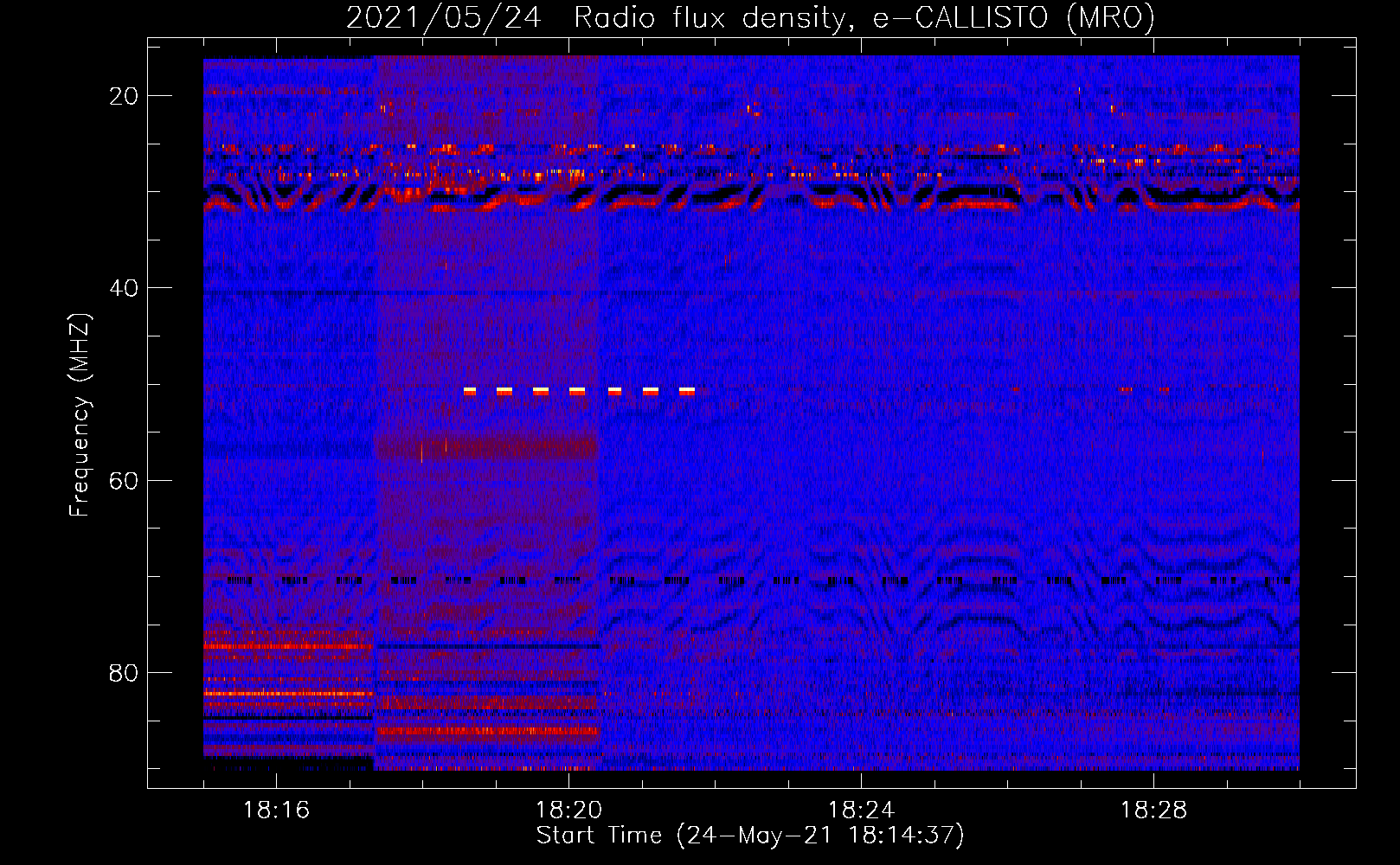Viewport: 1400px width, 865px height.
Task: Click the 18:20 time tick label
Action: point(568,811)
